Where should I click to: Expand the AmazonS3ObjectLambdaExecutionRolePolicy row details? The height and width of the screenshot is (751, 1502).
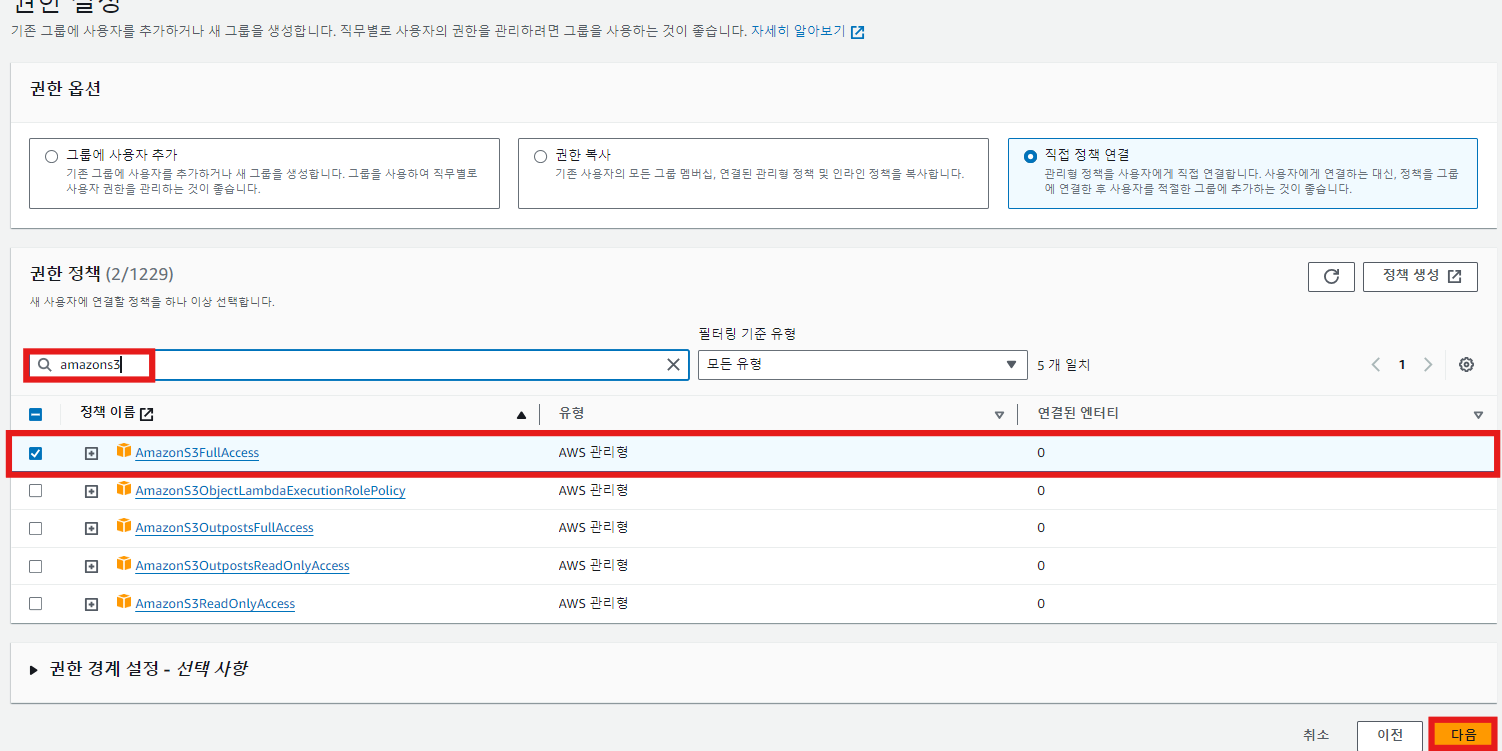(x=91, y=491)
